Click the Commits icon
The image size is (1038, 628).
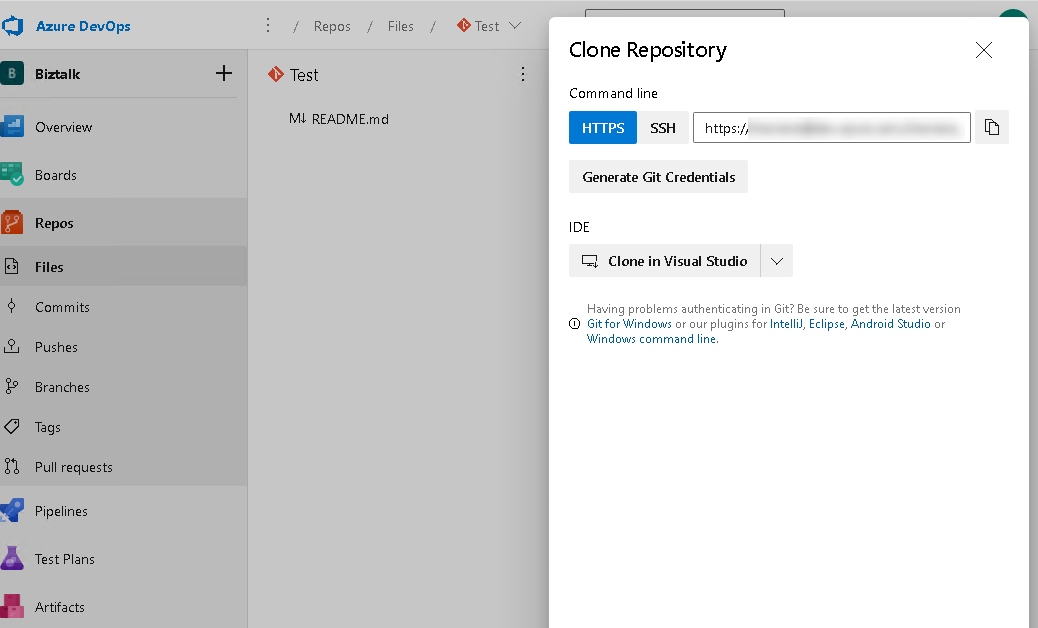pyautogui.click(x=11, y=306)
